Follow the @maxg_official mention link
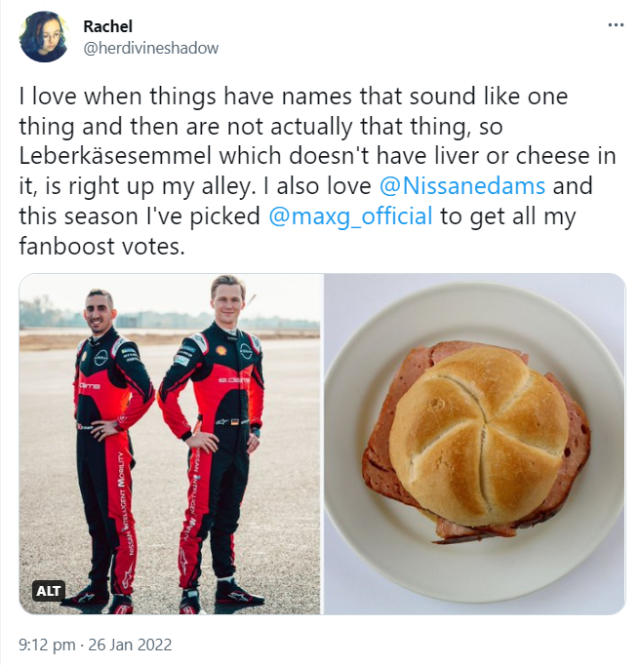 point(350,216)
